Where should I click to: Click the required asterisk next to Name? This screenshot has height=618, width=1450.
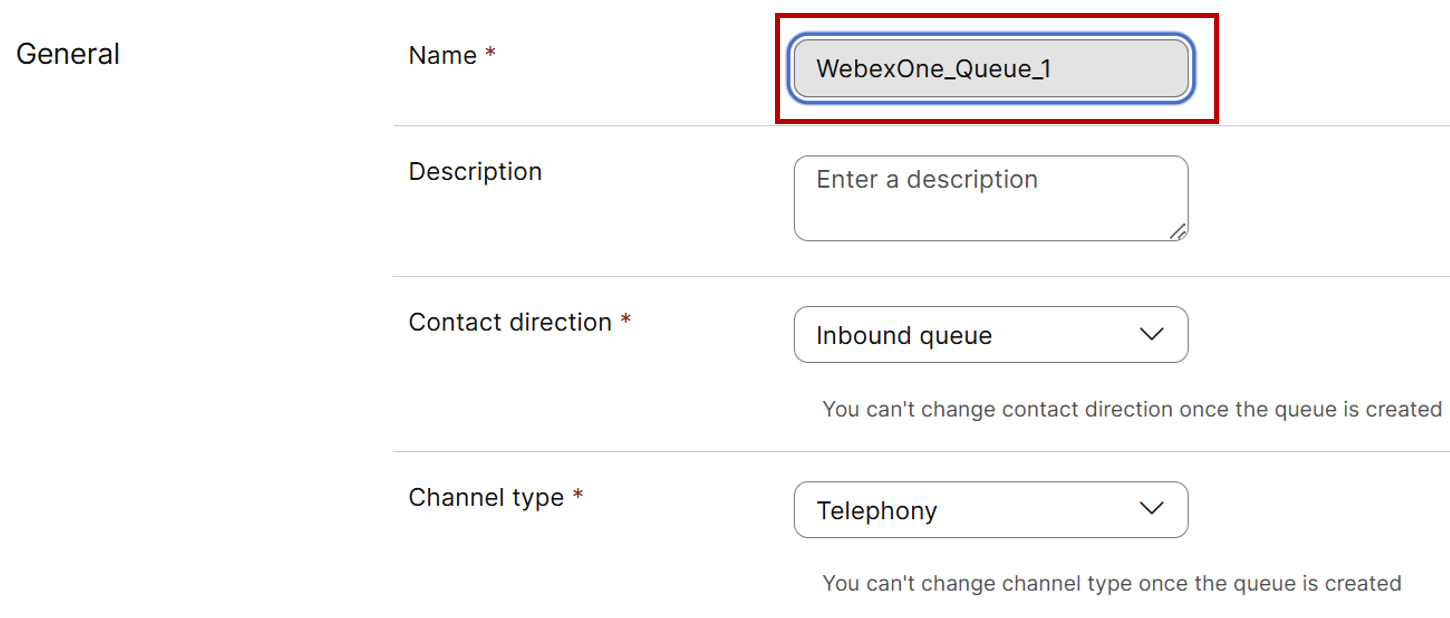coord(490,55)
